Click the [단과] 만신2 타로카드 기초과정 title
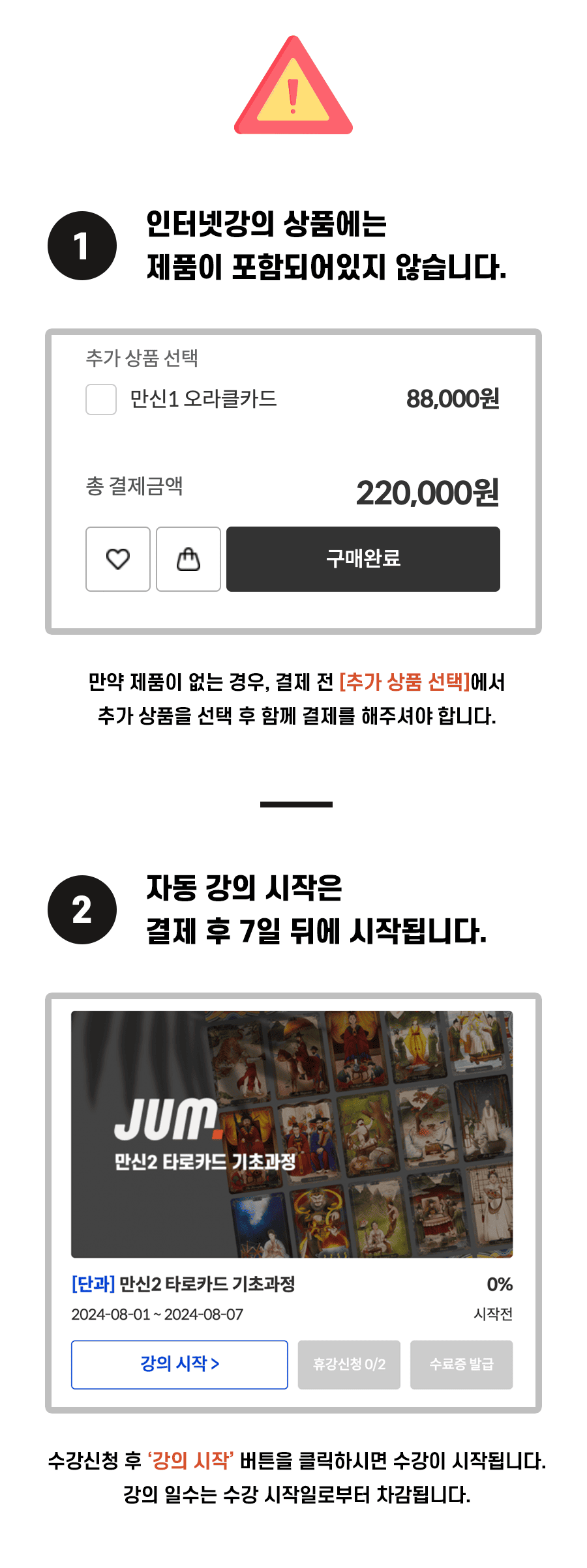The height and width of the screenshot is (1568, 587). click(x=183, y=1285)
